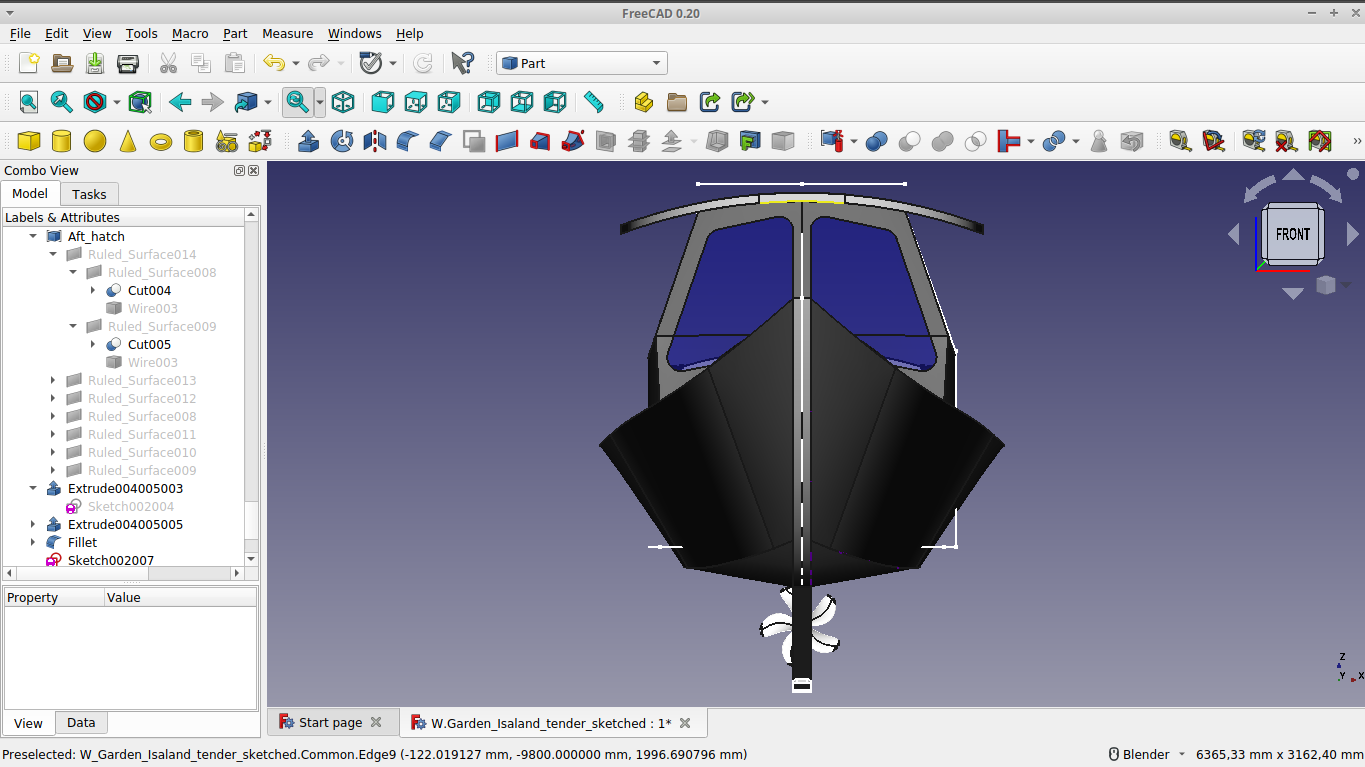Open a document with folder icon

point(62,63)
